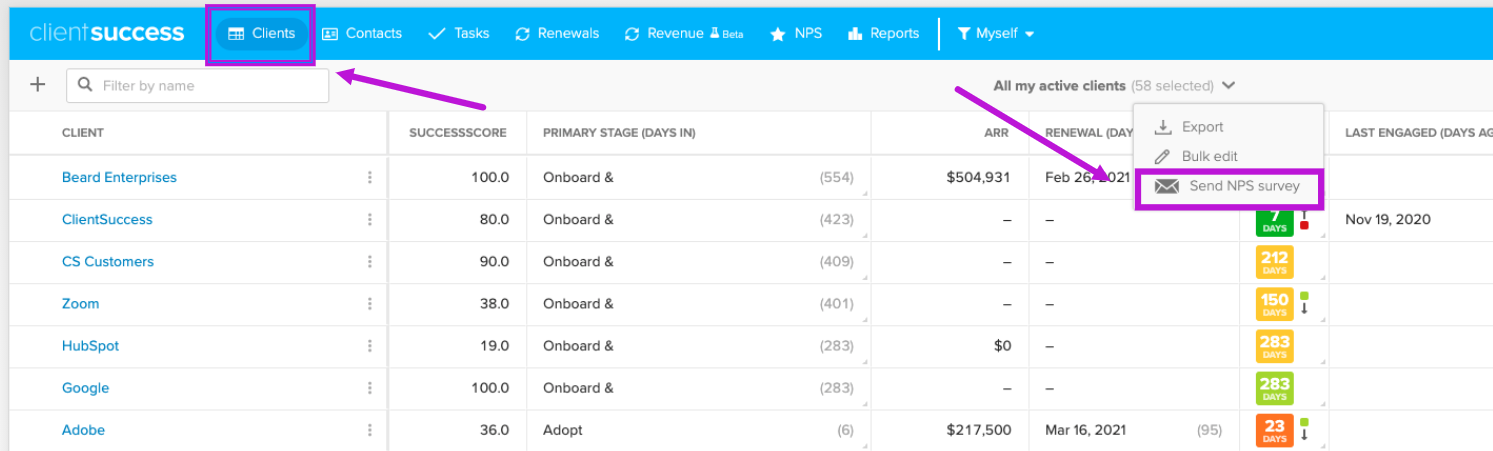Click the last engaged date Nov 19, 2020
This screenshot has width=1493, height=451.
tap(1388, 219)
